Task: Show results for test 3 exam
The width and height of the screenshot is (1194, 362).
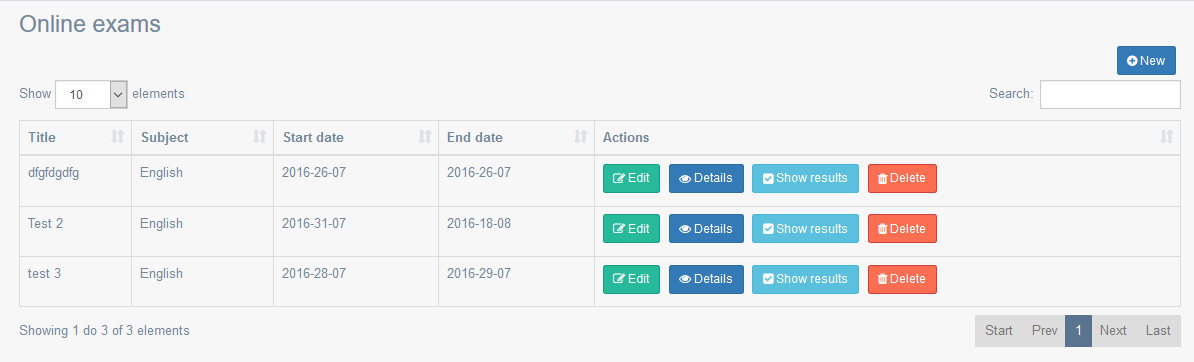Action: click(x=806, y=279)
